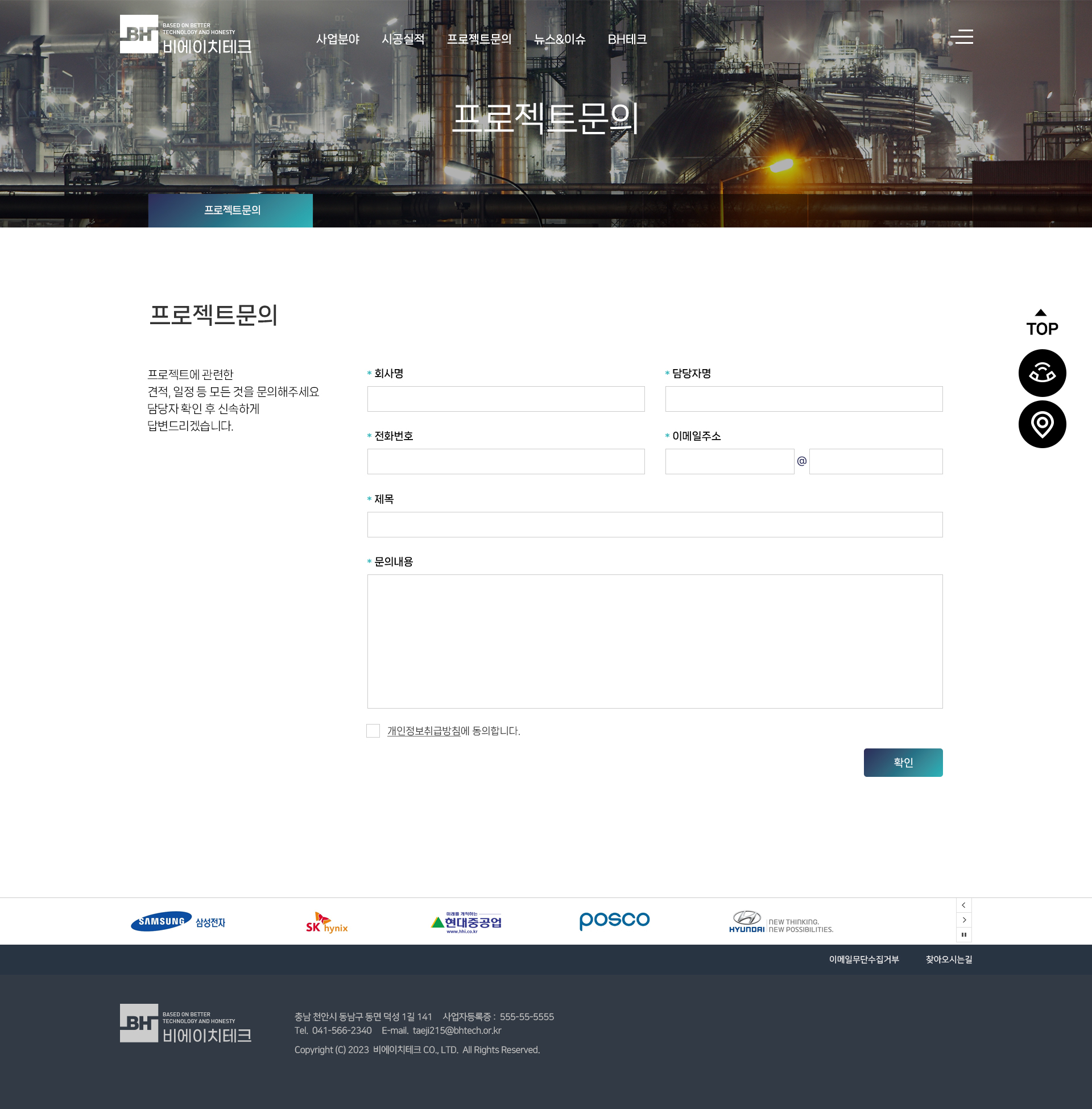The height and width of the screenshot is (1109, 1092).
Task: Click the TOP scroll-up arrow button
Action: click(1042, 322)
